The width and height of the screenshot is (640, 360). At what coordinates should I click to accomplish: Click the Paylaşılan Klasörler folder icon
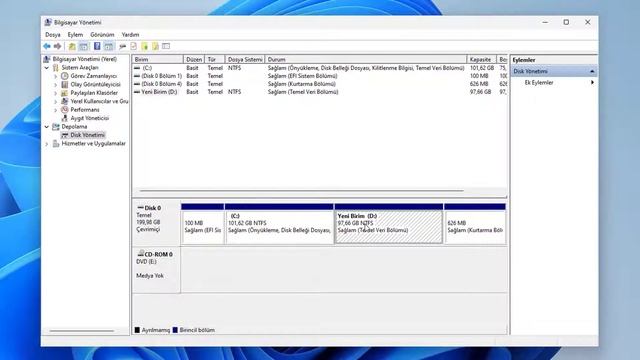64,93
